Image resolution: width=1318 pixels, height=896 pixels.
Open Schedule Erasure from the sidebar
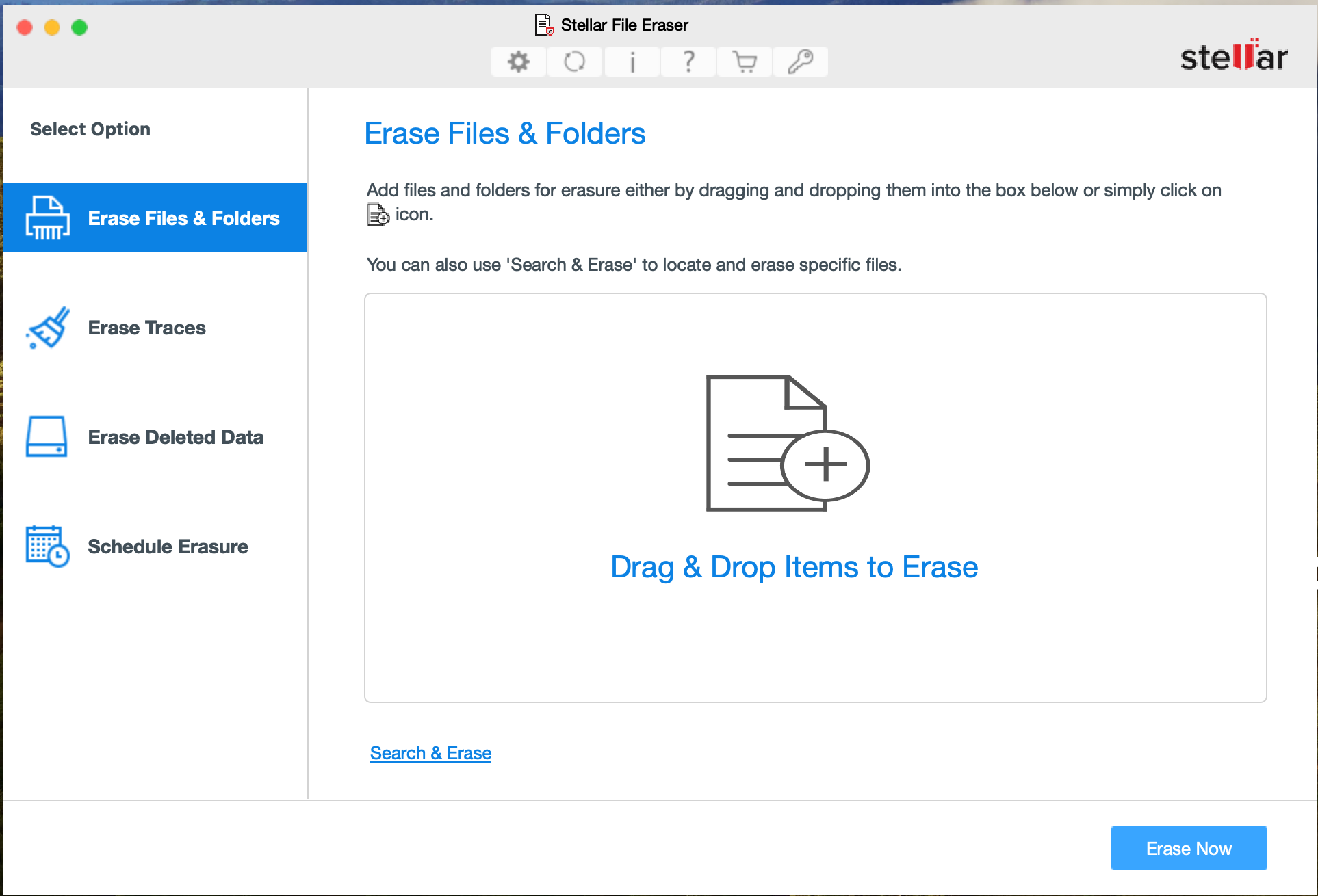tap(168, 546)
